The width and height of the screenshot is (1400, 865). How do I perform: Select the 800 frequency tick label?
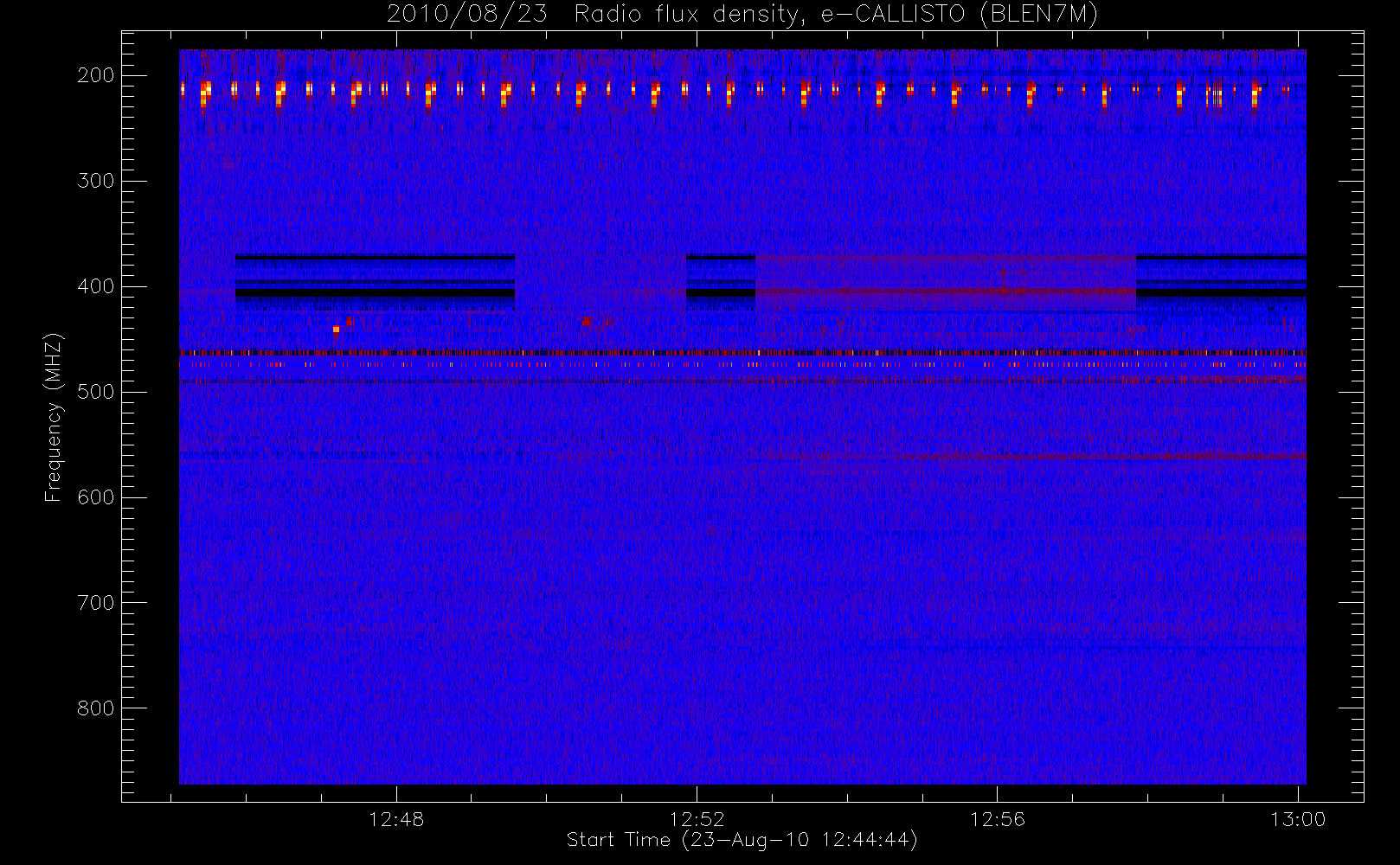tap(96, 708)
